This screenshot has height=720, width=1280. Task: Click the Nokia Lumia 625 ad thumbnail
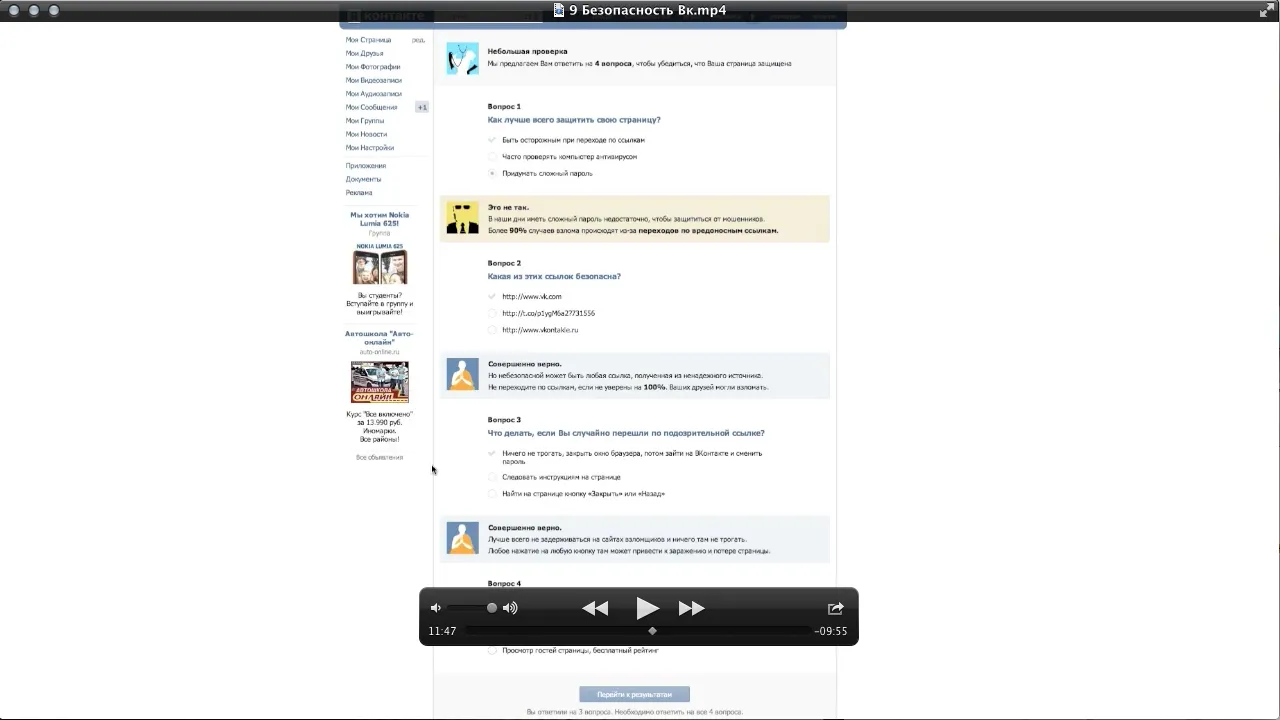[x=379, y=267]
